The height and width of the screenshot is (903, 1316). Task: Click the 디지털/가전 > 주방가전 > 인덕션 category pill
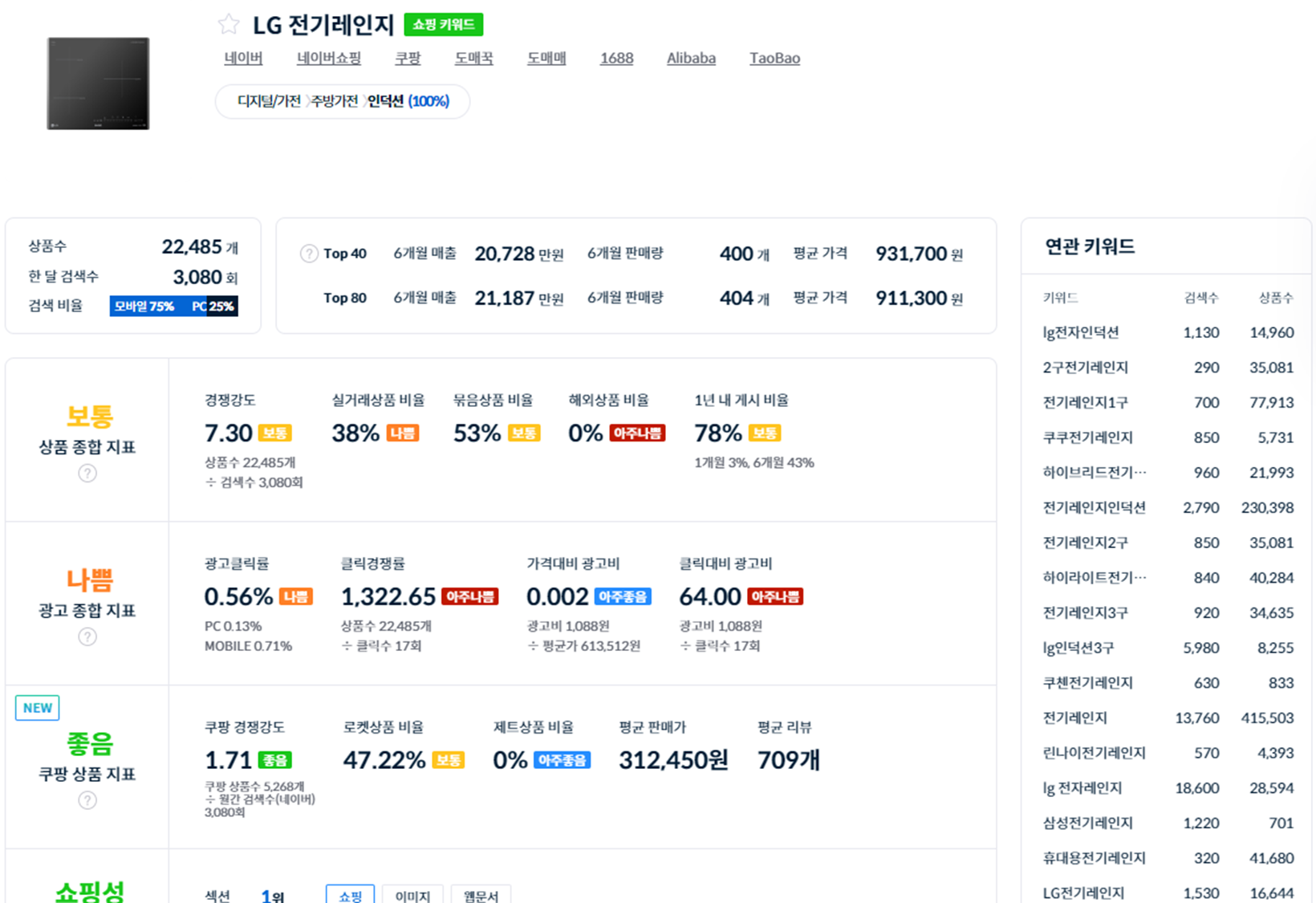tap(343, 101)
